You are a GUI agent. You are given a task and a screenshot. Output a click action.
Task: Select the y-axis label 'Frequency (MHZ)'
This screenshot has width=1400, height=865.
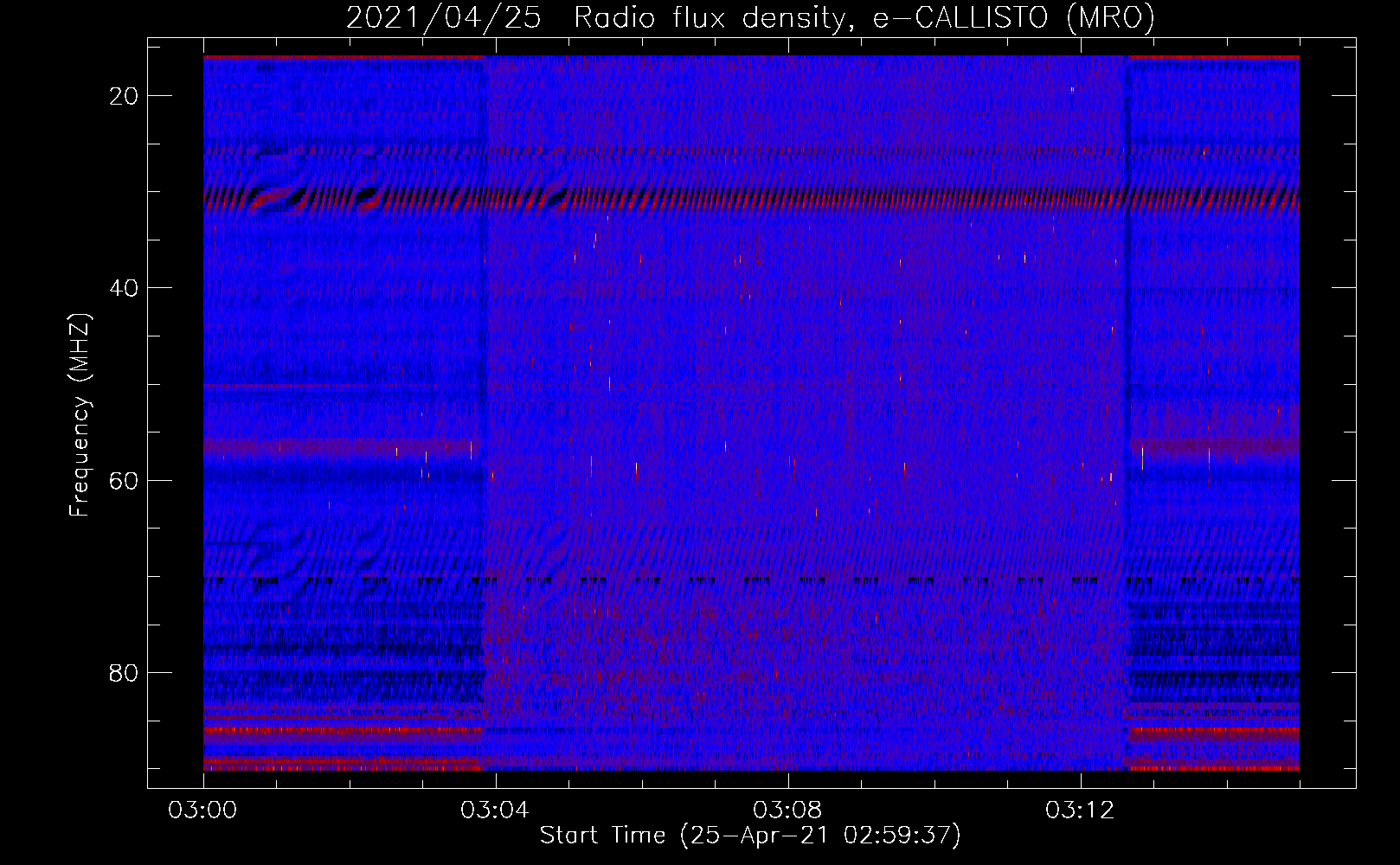[x=80, y=414]
